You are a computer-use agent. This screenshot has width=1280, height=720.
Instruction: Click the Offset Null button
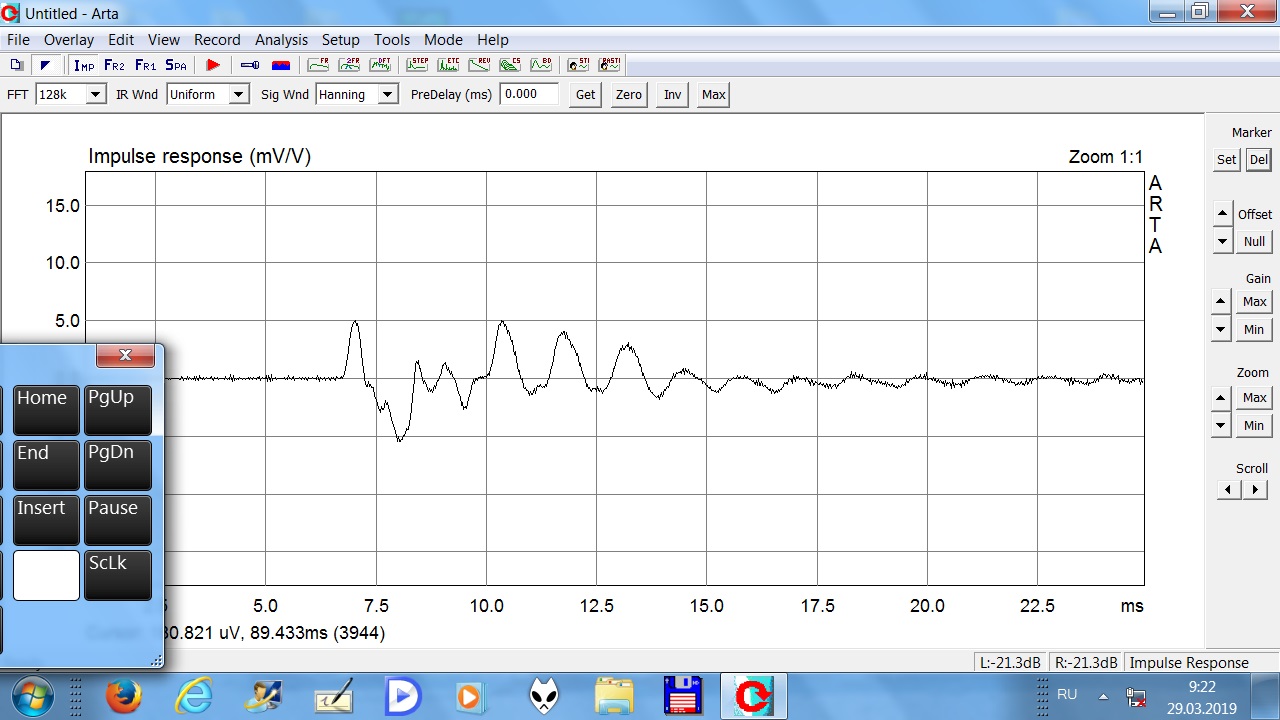1254,242
